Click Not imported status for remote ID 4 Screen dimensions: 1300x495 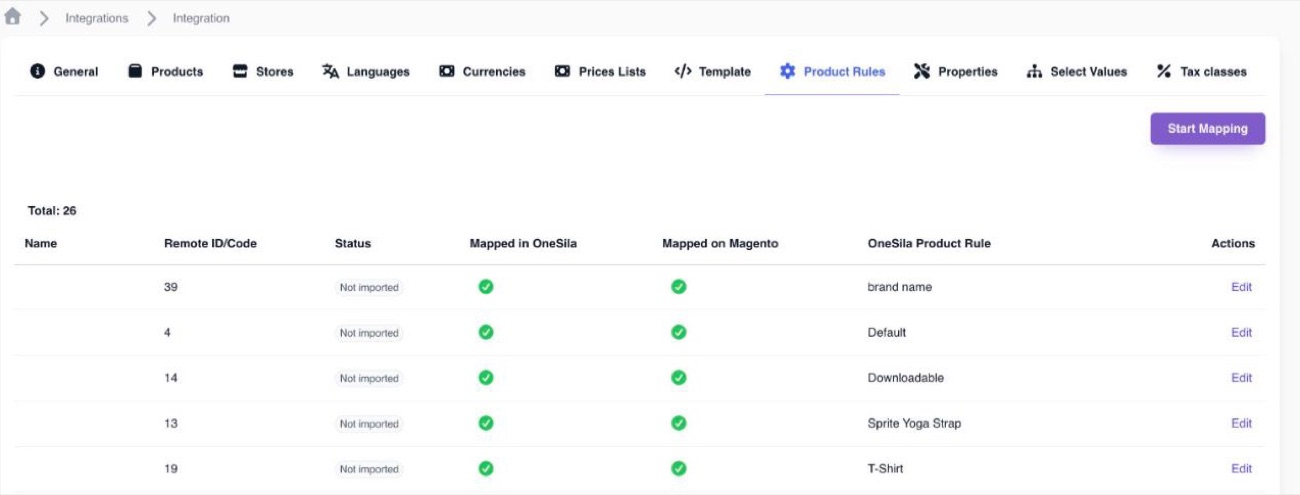coord(369,333)
